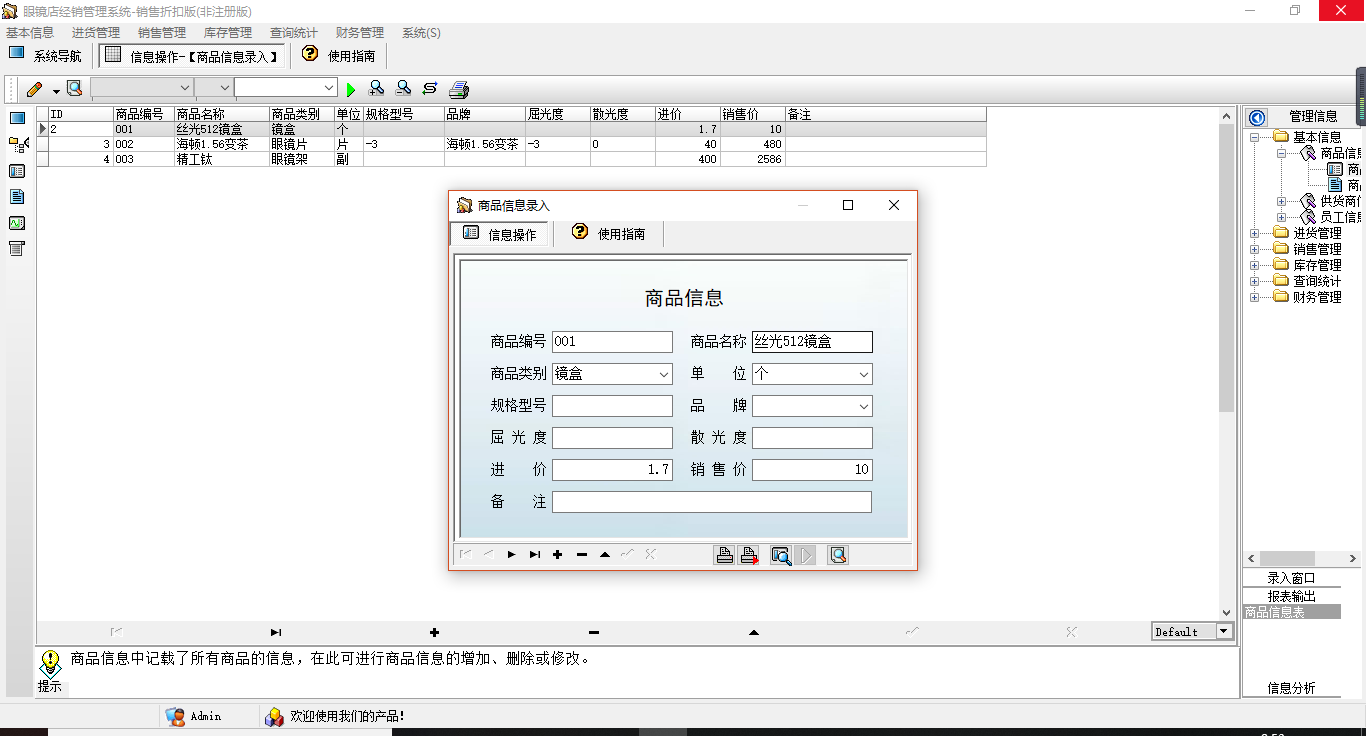Click the rightmost document search icon in dialog

[838, 555]
